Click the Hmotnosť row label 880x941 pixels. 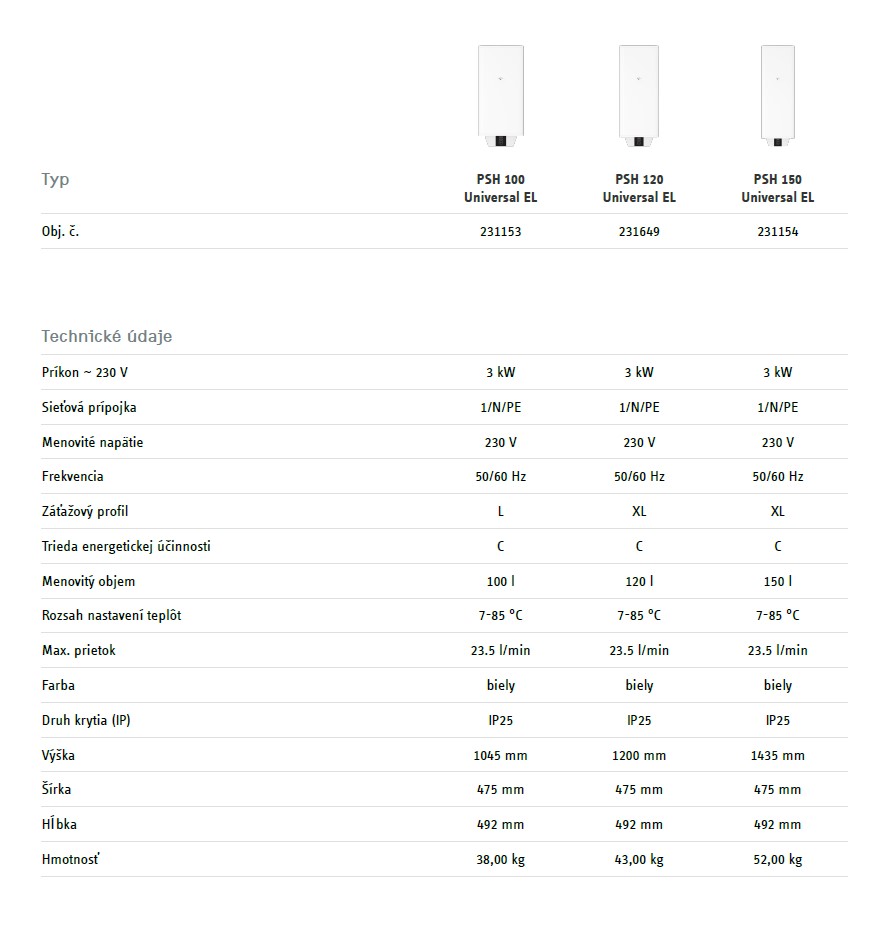(72, 859)
